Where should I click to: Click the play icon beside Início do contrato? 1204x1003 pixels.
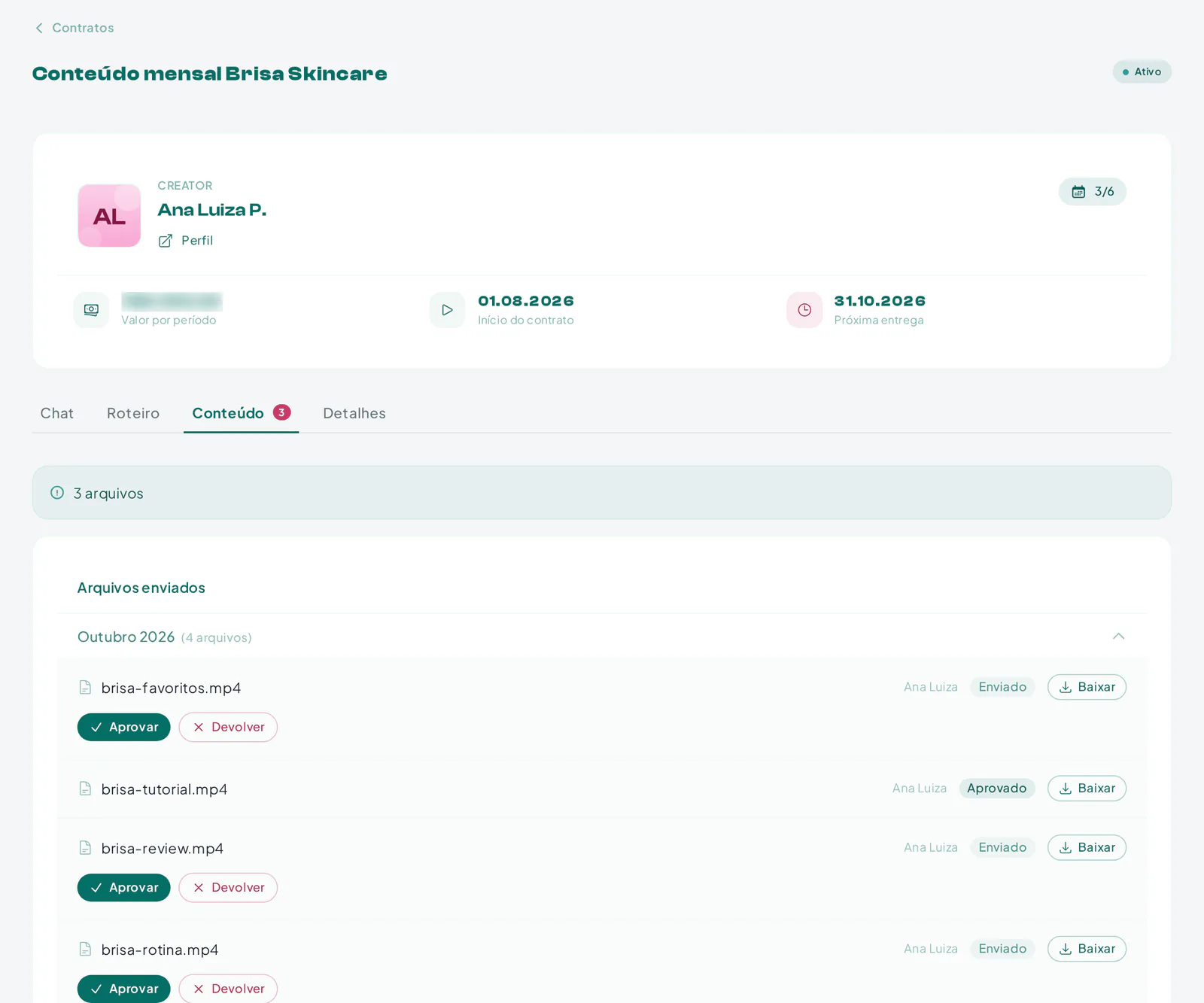pyautogui.click(x=447, y=310)
